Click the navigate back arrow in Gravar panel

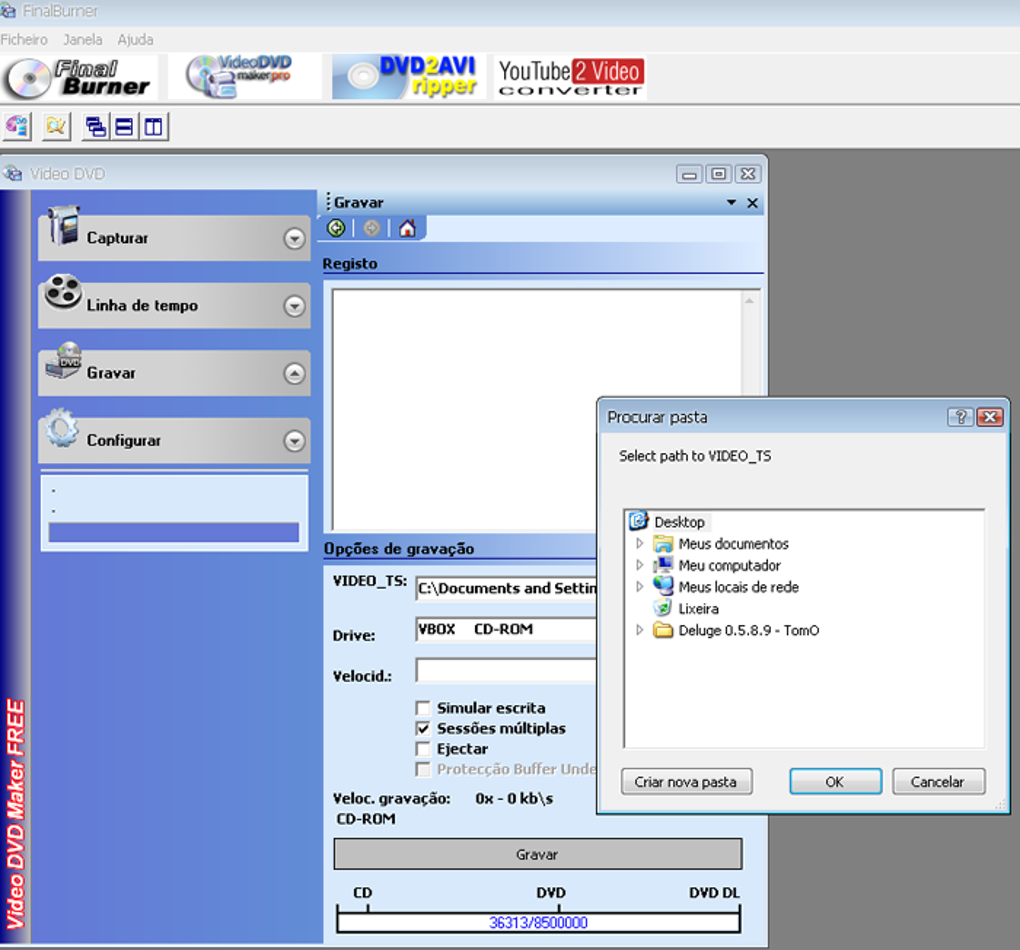pos(336,228)
